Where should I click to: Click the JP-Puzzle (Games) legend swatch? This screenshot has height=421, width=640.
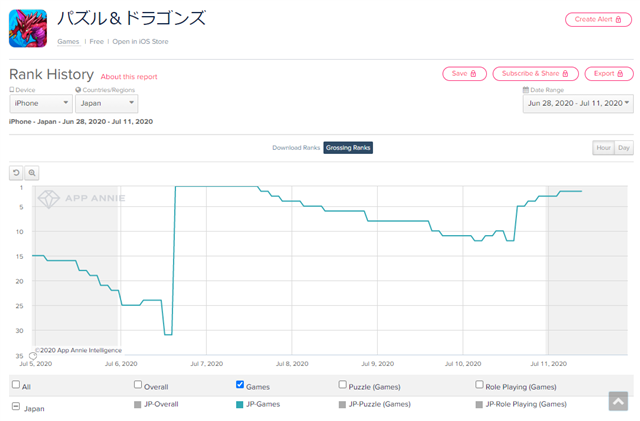tap(342, 405)
